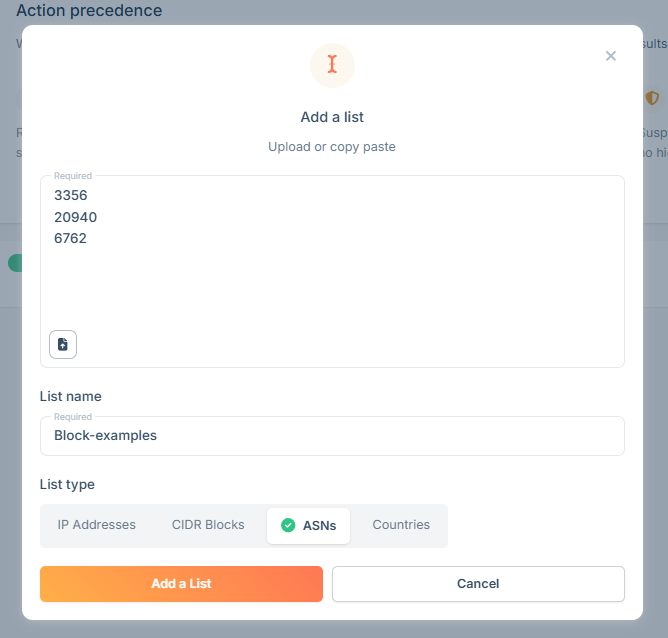
Task: Place cursor on the 20940 entry
Action: pyautogui.click(x=75, y=217)
